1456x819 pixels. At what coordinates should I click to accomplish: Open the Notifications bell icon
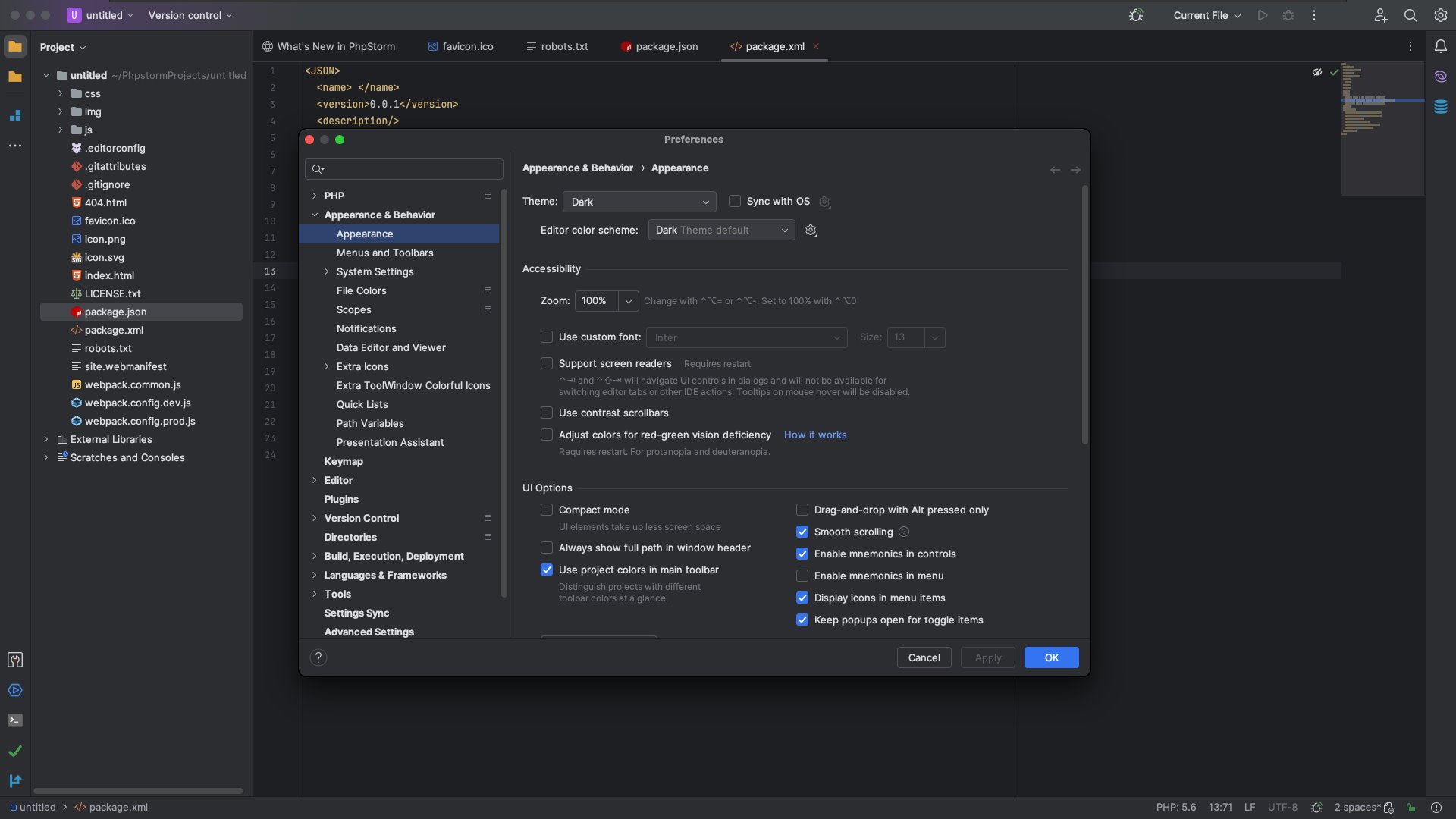click(x=1440, y=46)
